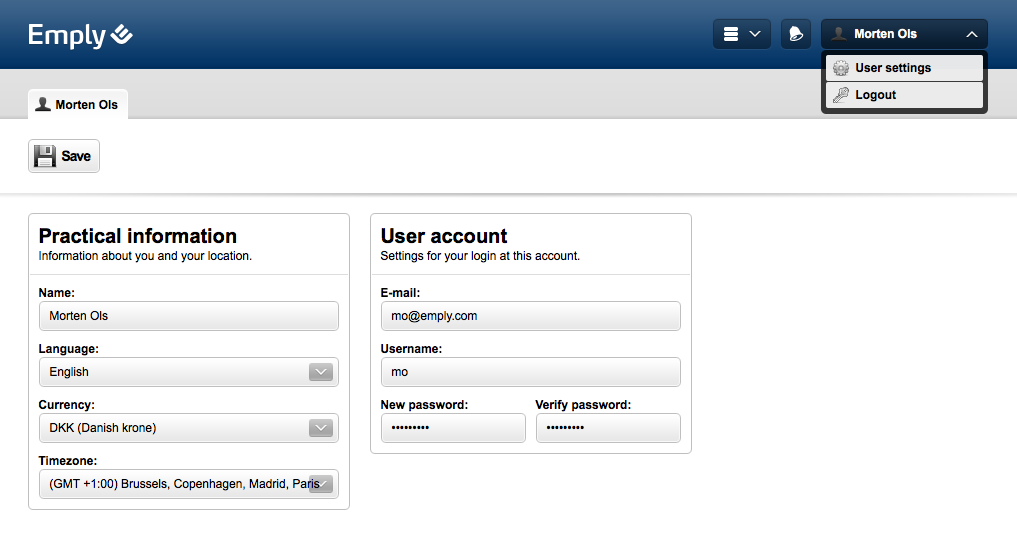Image resolution: width=1017 pixels, height=538 pixels.
Task: Select the User settings menu entry
Action: pyautogui.click(x=893, y=68)
